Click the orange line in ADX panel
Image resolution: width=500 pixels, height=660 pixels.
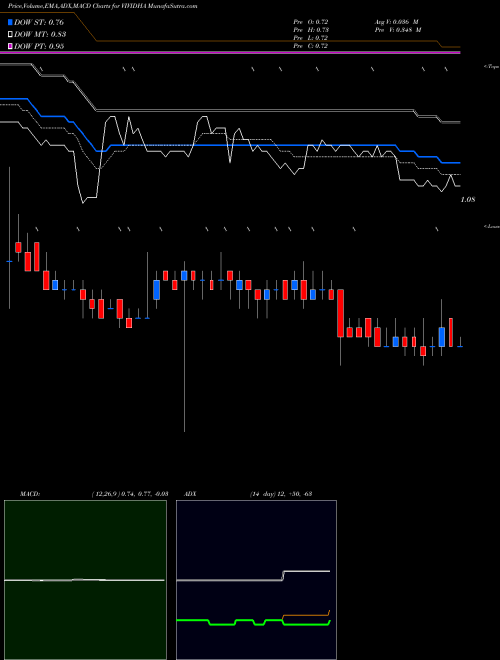pos(306,615)
